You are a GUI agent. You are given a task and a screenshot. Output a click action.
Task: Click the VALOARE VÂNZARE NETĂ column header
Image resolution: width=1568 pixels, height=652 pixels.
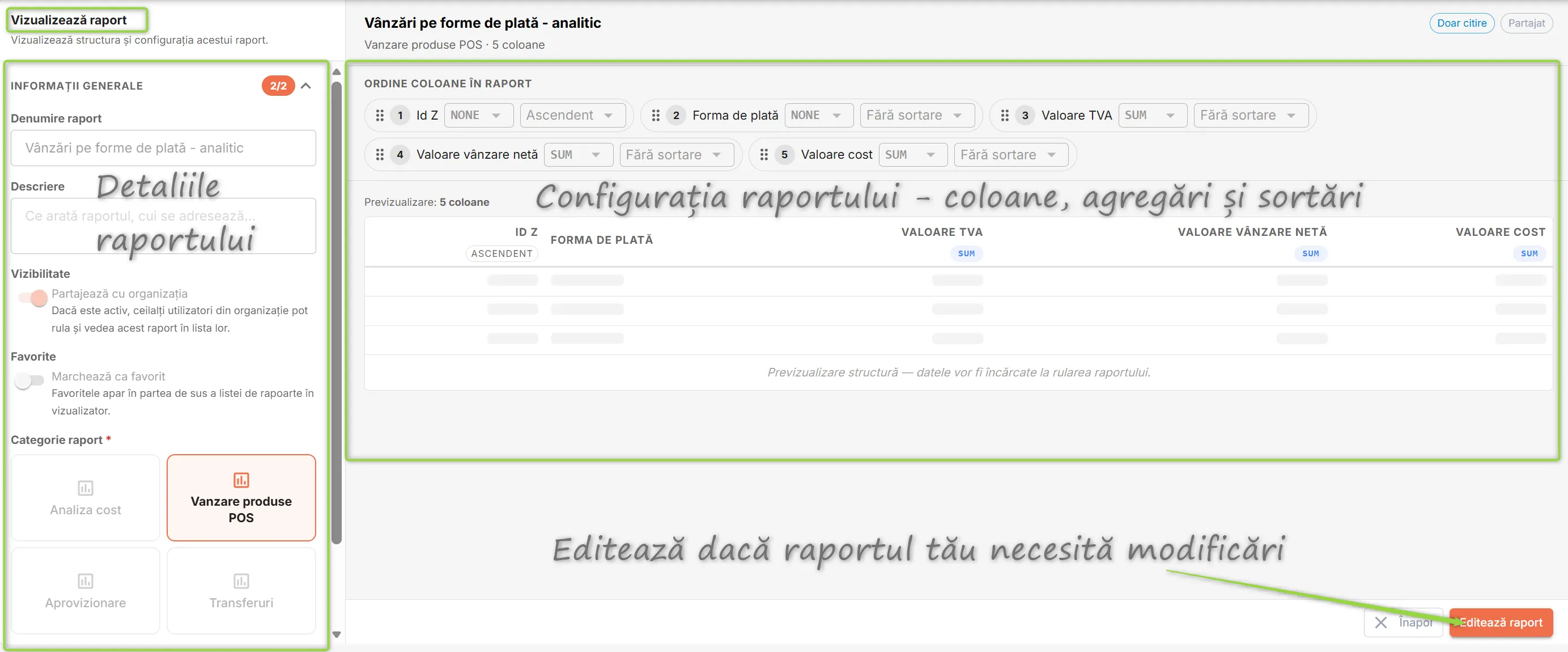(x=1252, y=232)
